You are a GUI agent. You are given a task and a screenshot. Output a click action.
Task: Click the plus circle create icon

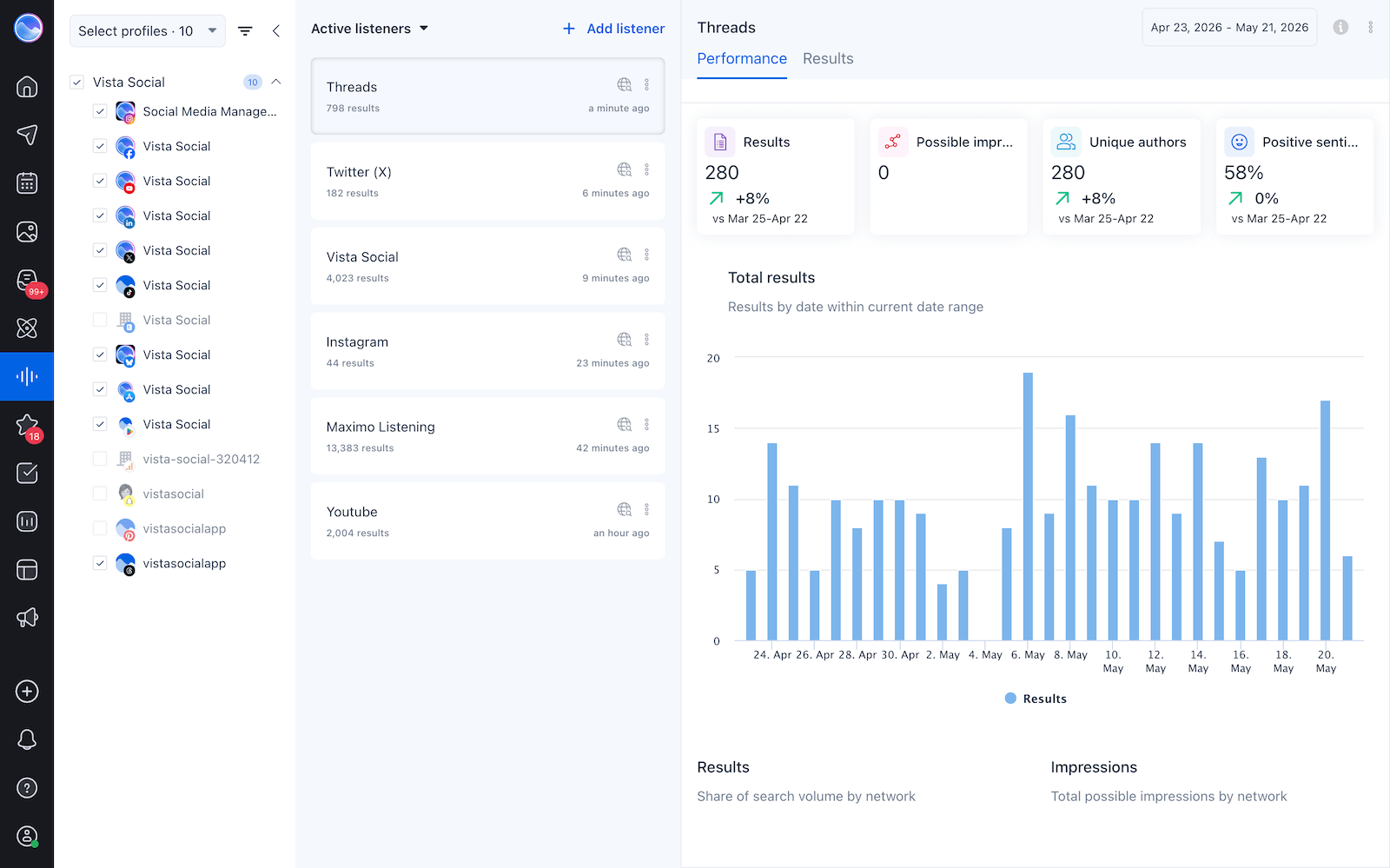click(x=27, y=692)
